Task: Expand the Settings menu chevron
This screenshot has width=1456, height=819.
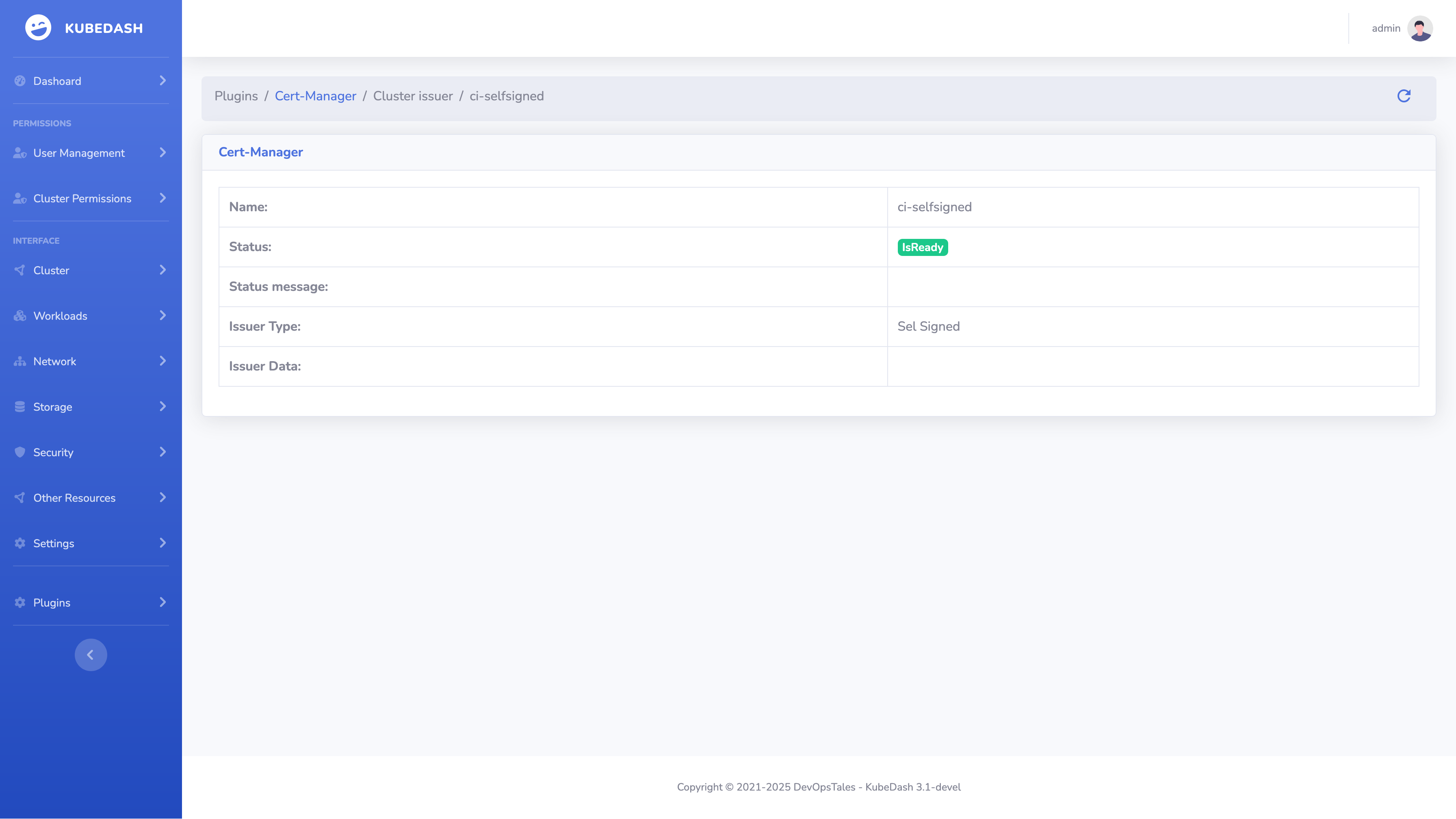Action: point(163,543)
